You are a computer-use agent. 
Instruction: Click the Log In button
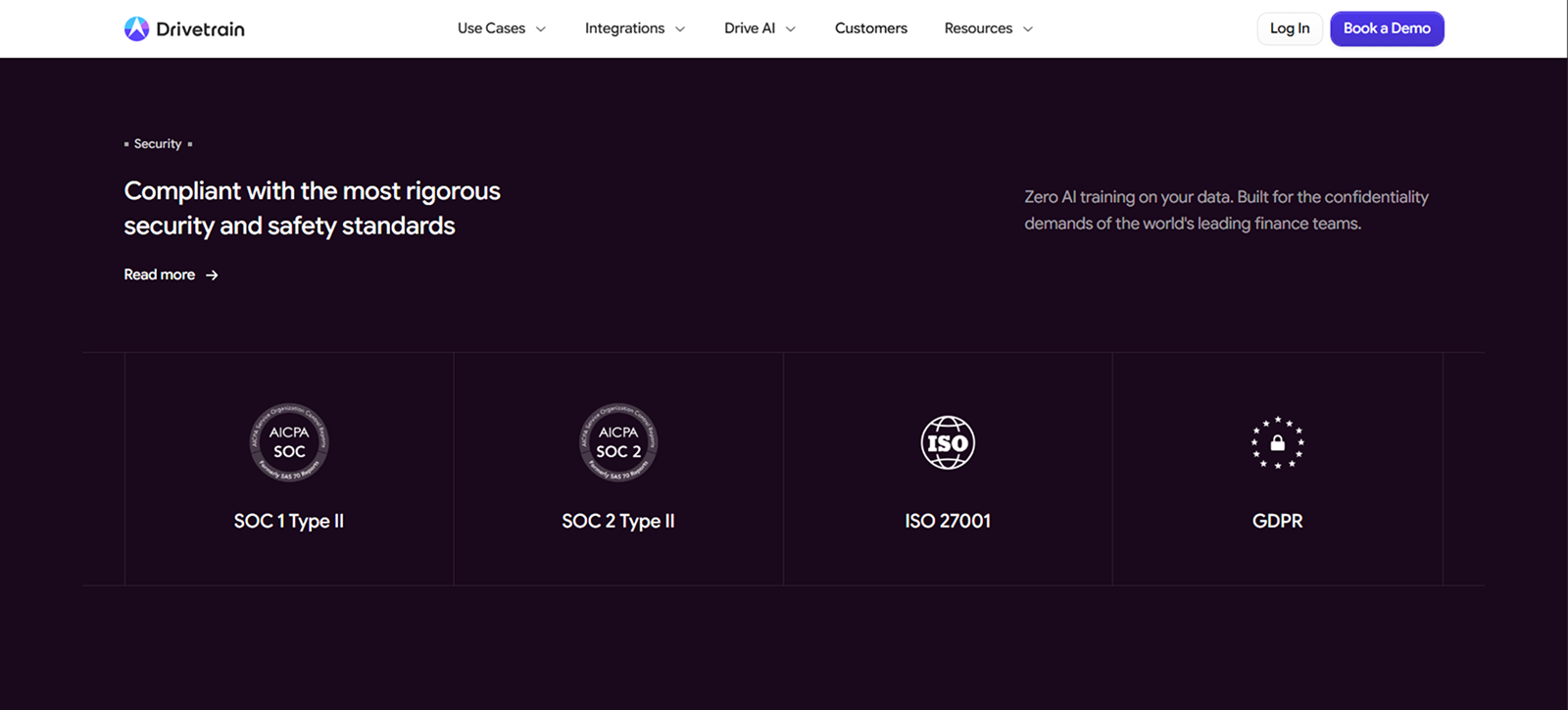pos(1290,28)
